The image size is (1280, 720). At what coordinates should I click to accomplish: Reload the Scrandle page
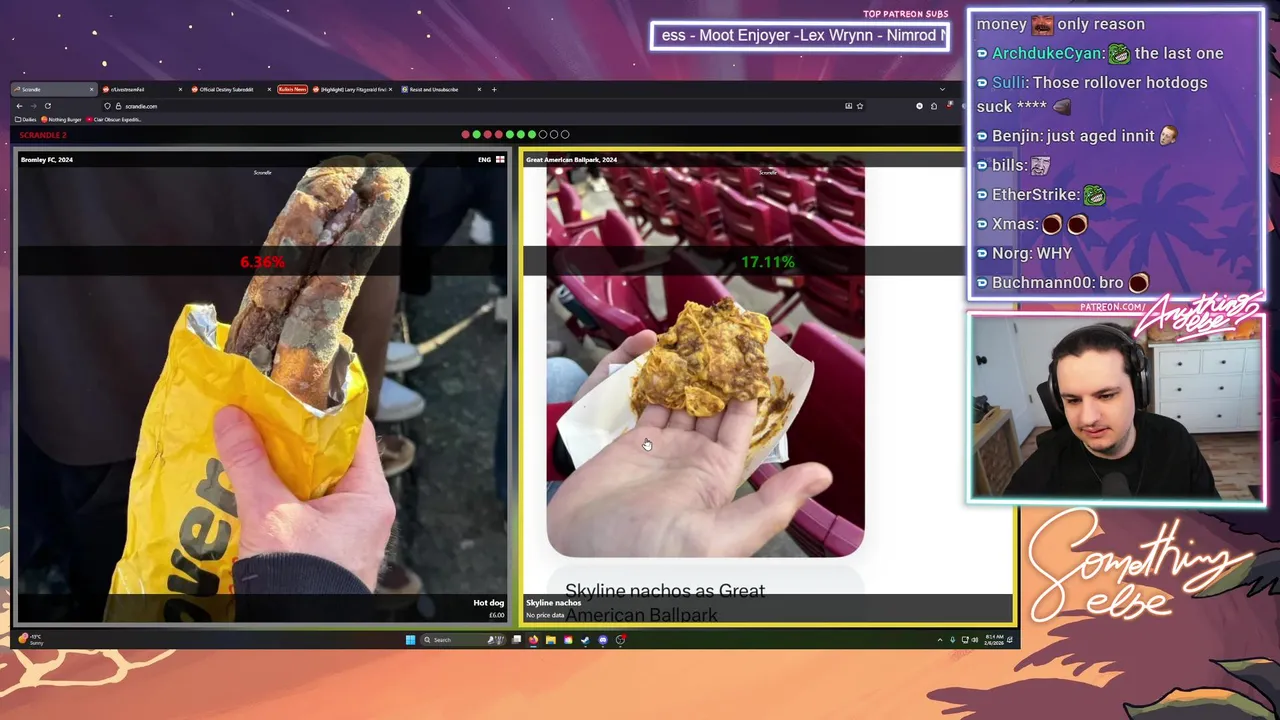click(48, 106)
